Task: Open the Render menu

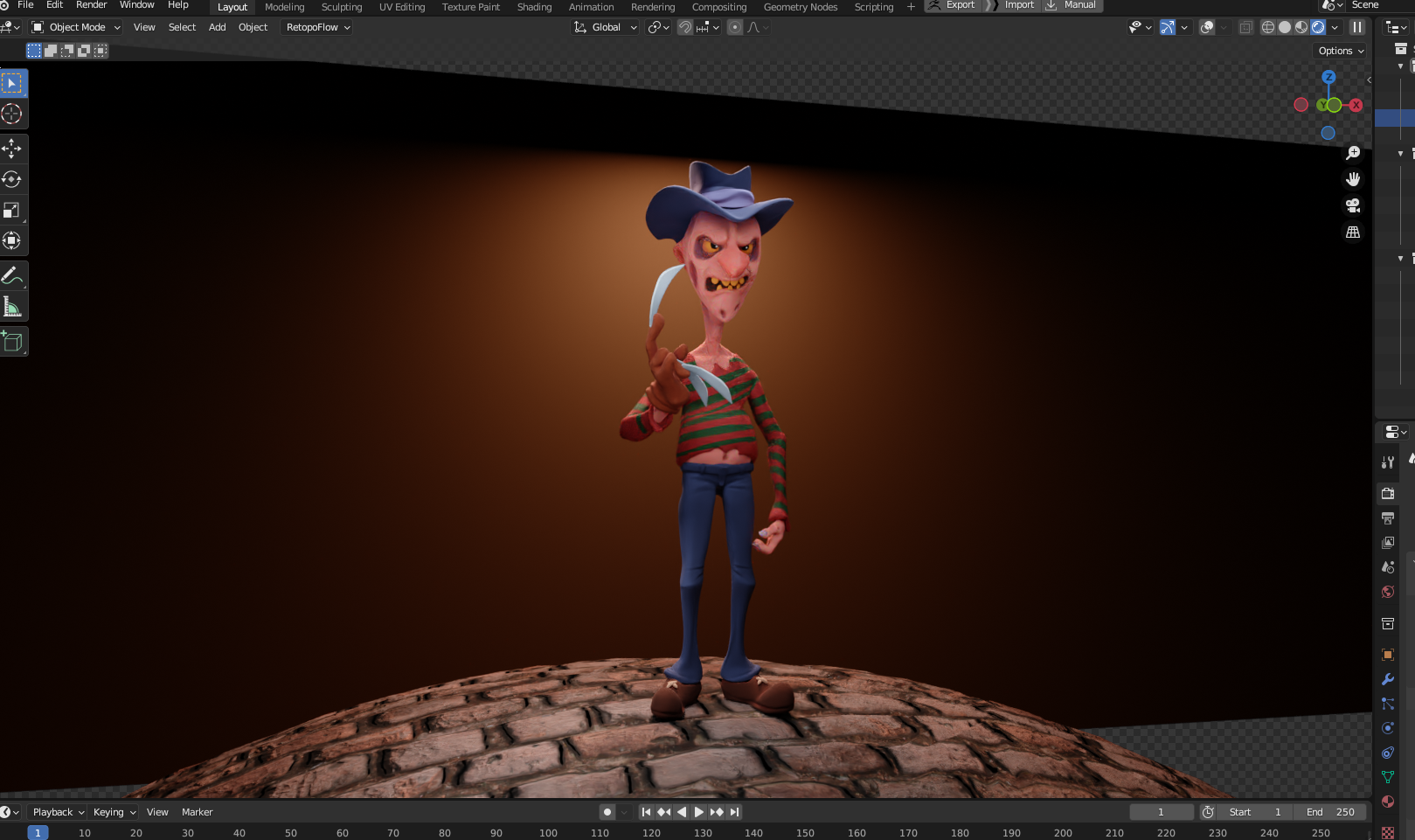Action: tap(91, 4)
